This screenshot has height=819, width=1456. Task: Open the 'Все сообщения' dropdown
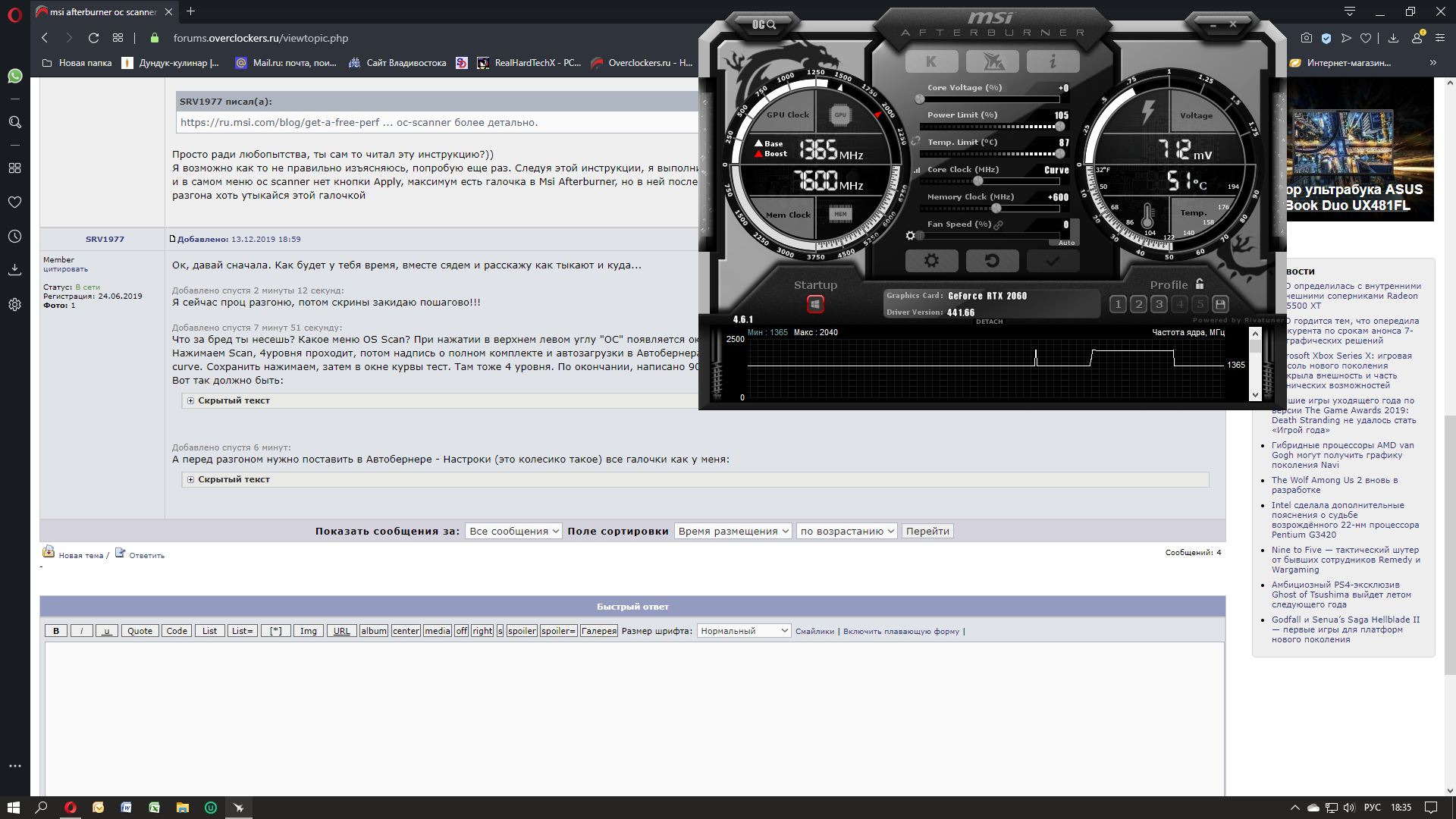[x=513, y=531]
